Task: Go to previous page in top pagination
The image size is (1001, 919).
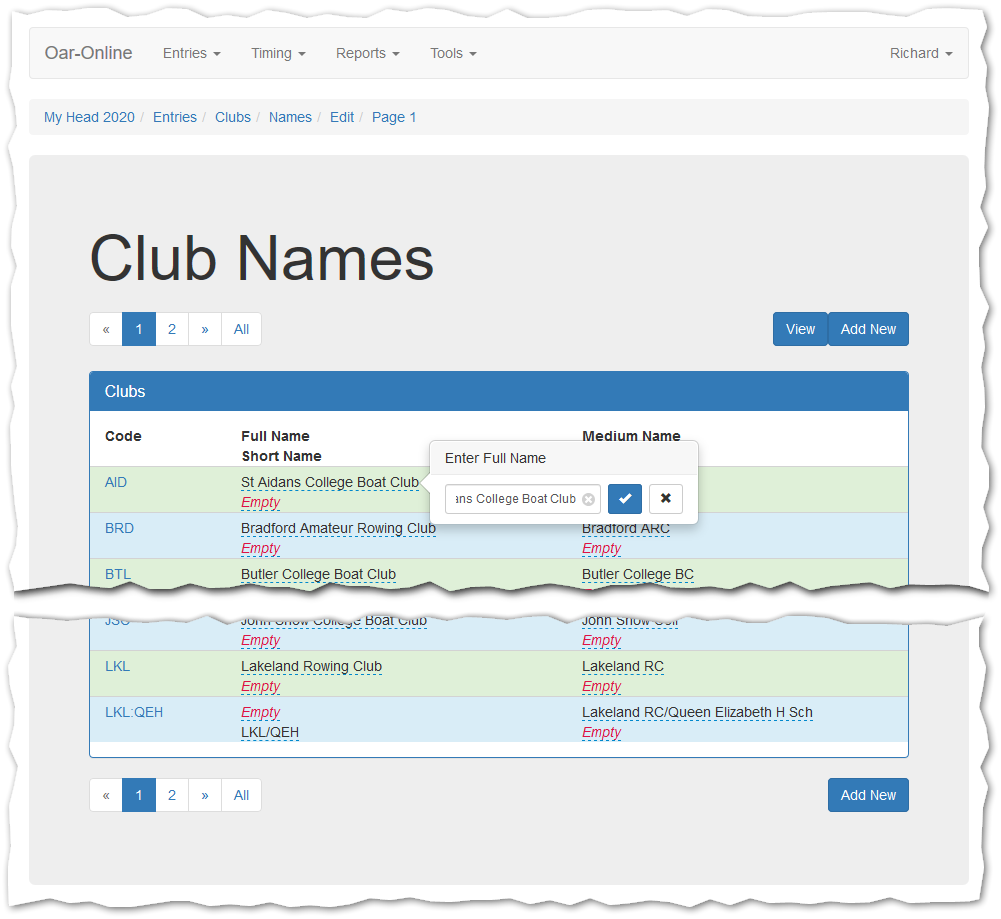Action: (x=106, y=329)
